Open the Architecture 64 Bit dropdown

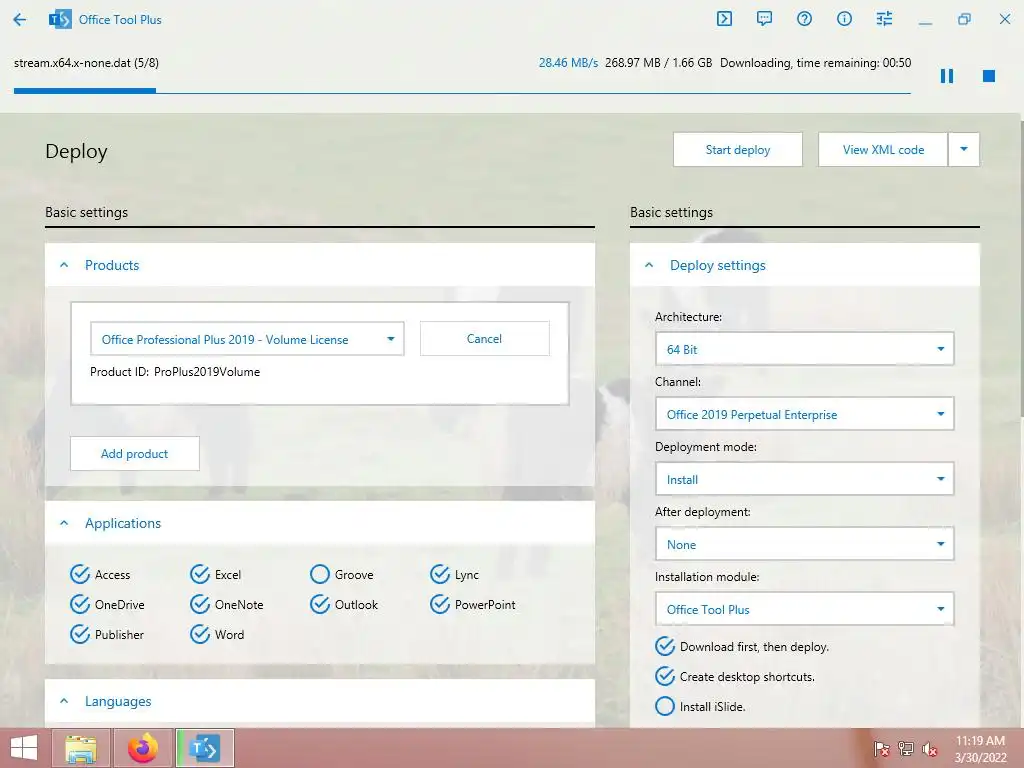coord(805,349)
